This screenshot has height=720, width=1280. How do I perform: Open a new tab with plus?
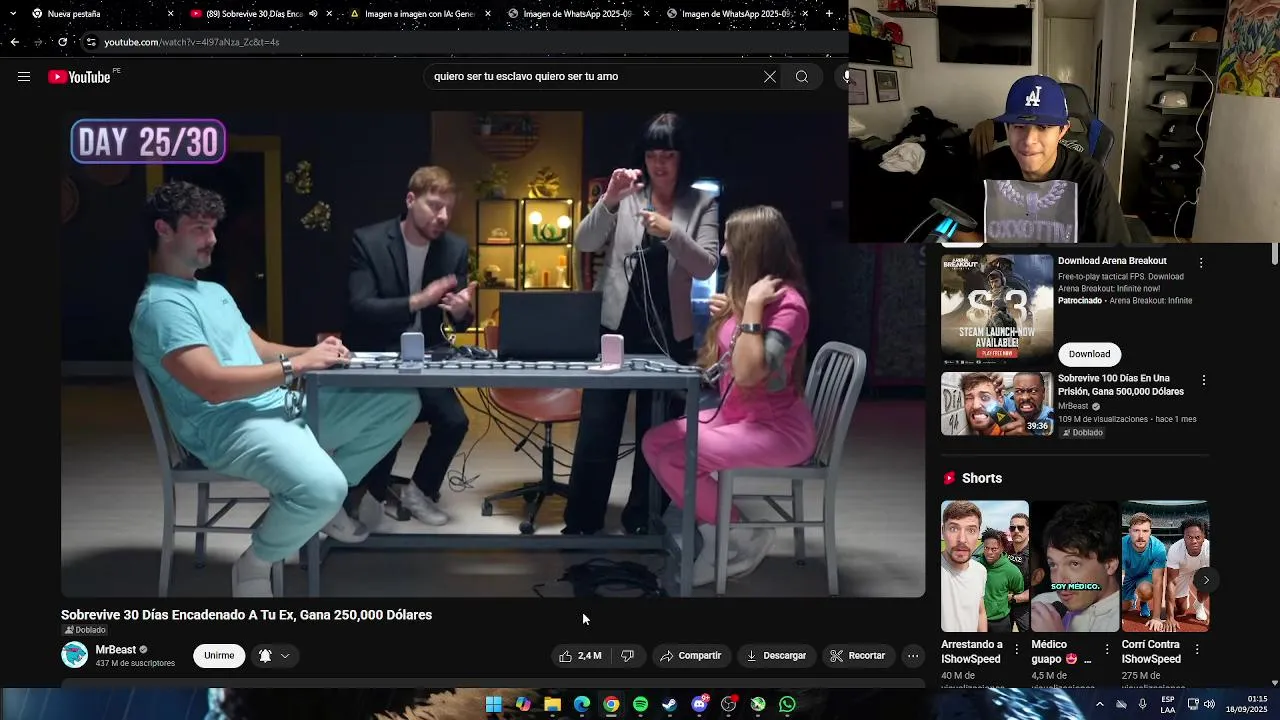click(x=829, y=14)
